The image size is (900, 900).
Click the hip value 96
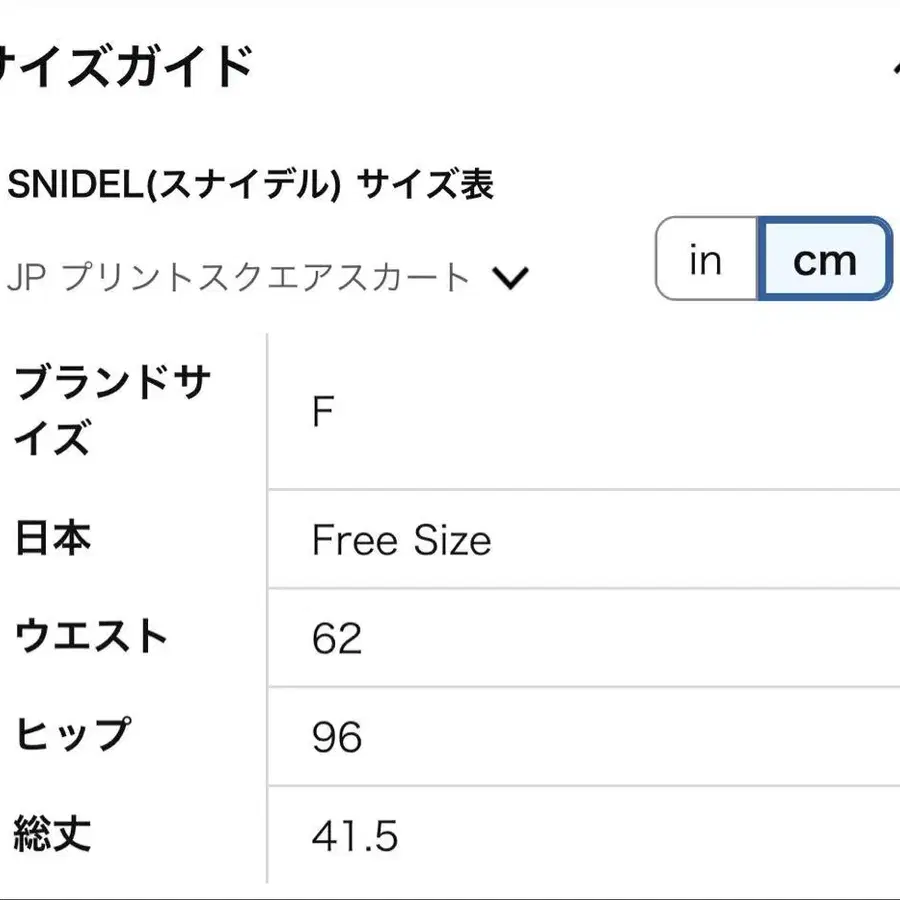(x=337, y=737)
